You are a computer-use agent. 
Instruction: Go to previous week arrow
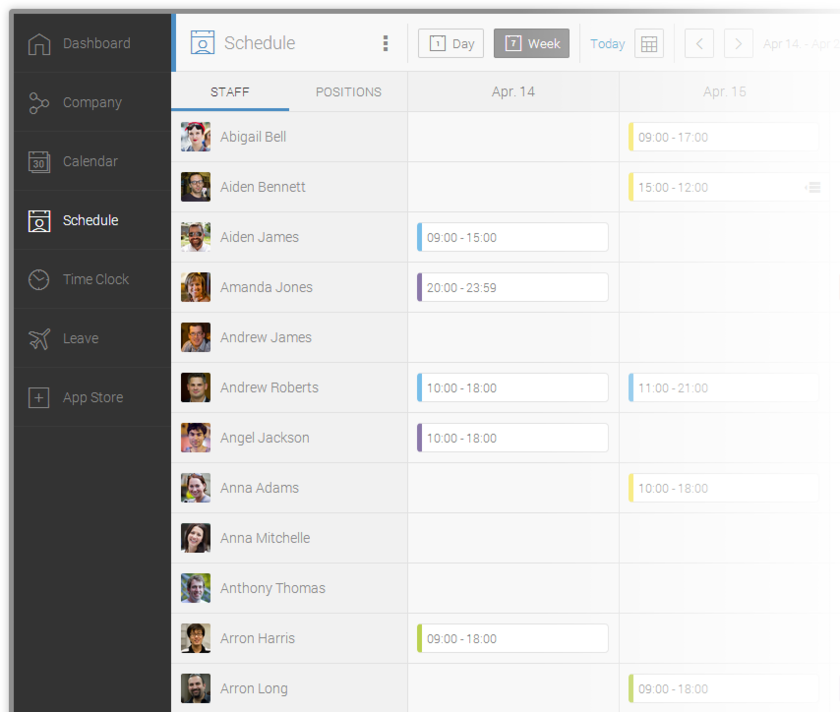click(x=699, y=44)
